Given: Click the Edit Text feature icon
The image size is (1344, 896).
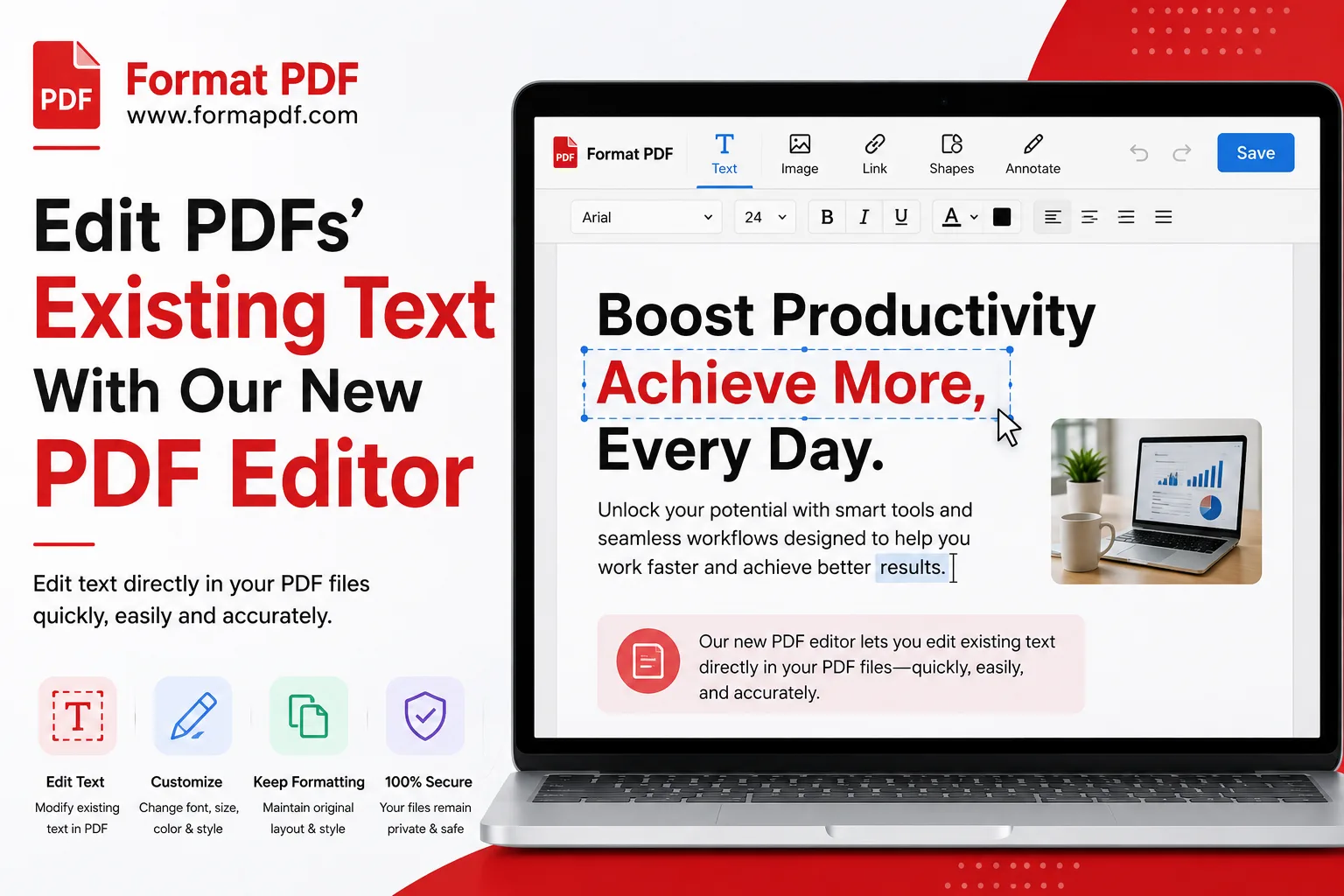Looking at the screenshot, I should tap(77, 716).
